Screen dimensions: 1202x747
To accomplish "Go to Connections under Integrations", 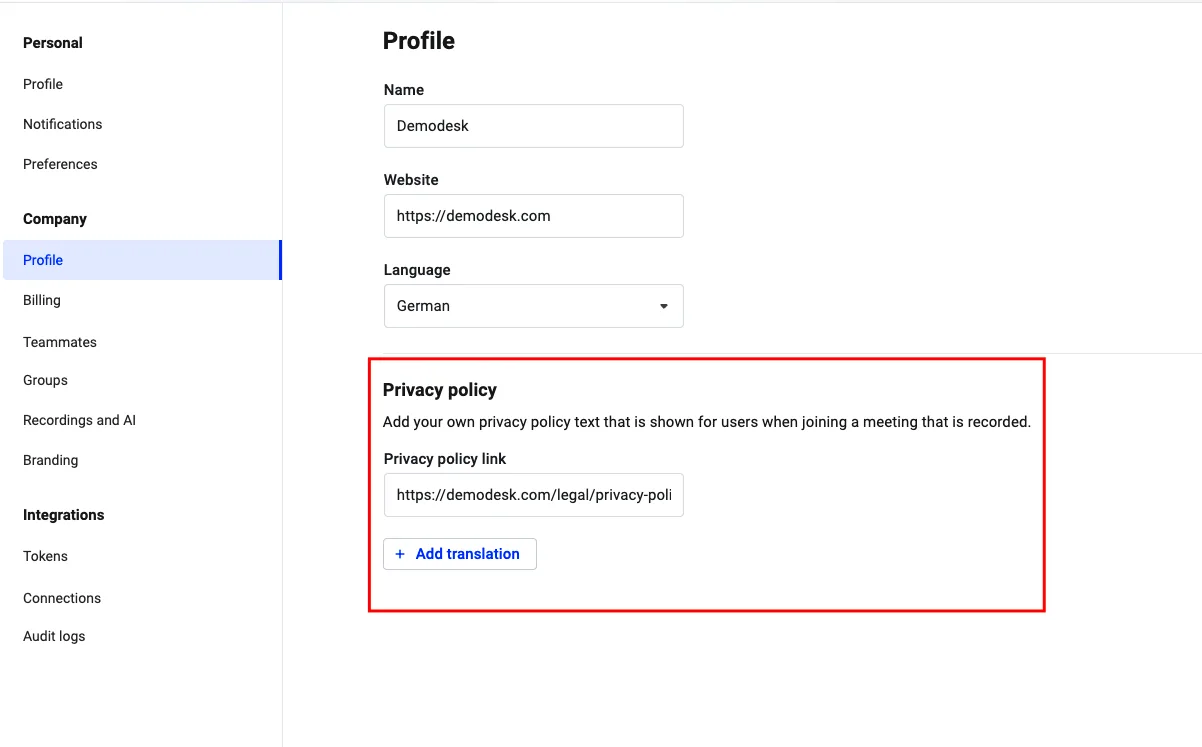I will (x=62, y=598).
